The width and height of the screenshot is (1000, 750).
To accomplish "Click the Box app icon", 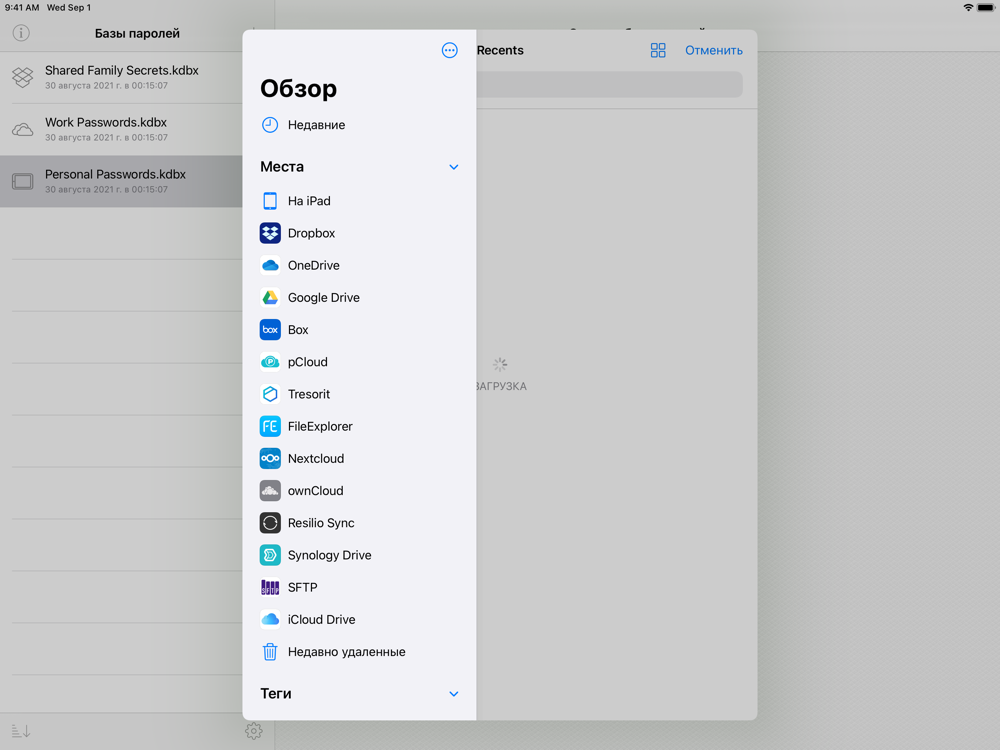I will click(270, 330).
